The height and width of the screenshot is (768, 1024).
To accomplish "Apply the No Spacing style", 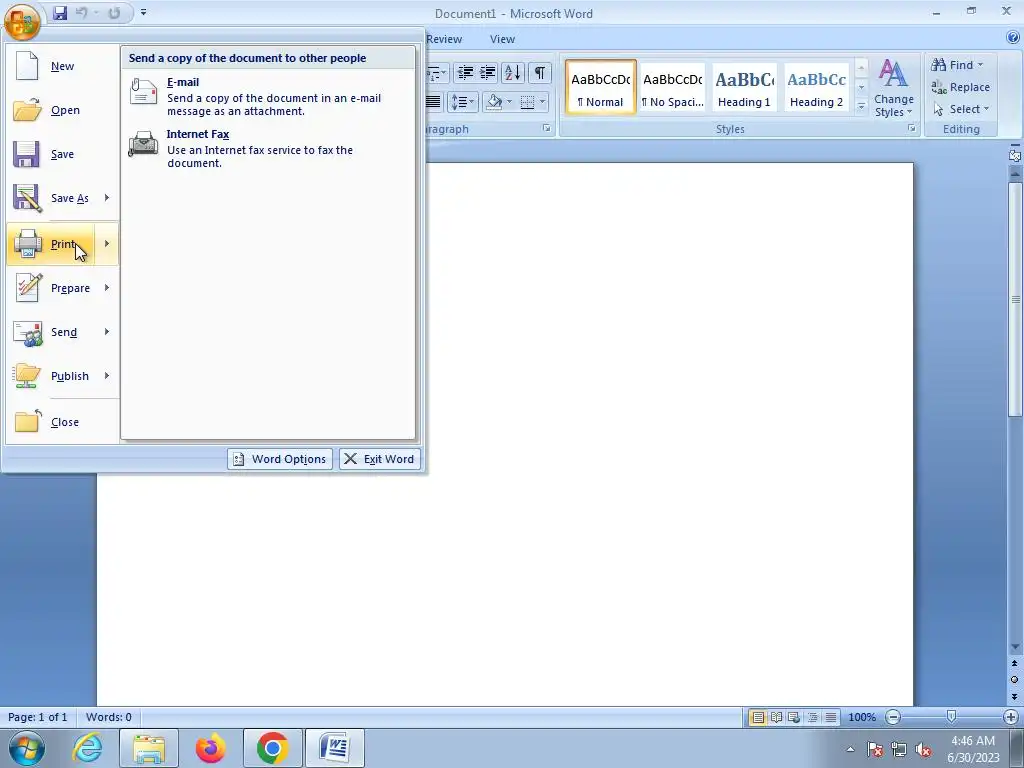I will (x=673, y=88).
